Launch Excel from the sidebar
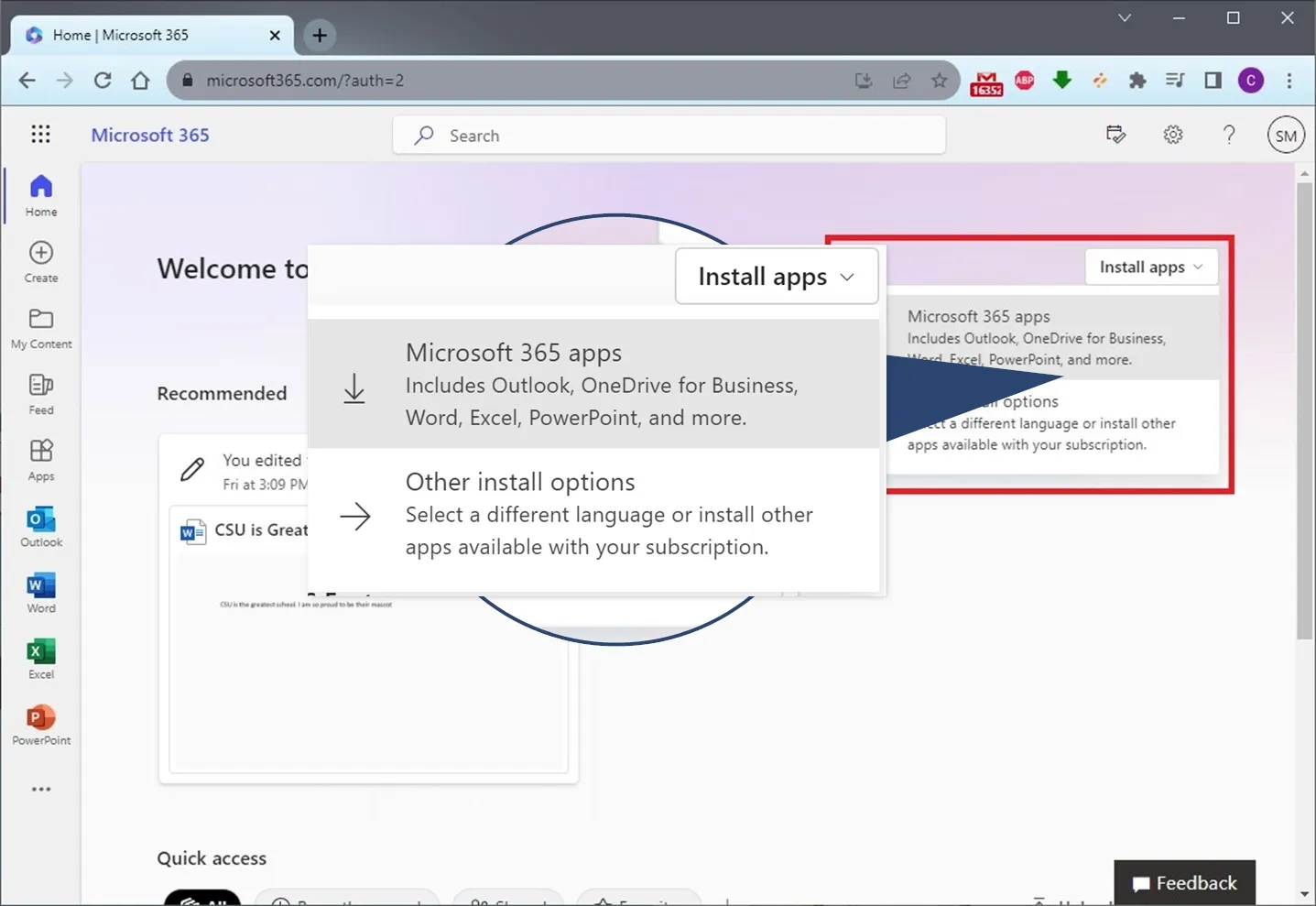 pos(40,658)
